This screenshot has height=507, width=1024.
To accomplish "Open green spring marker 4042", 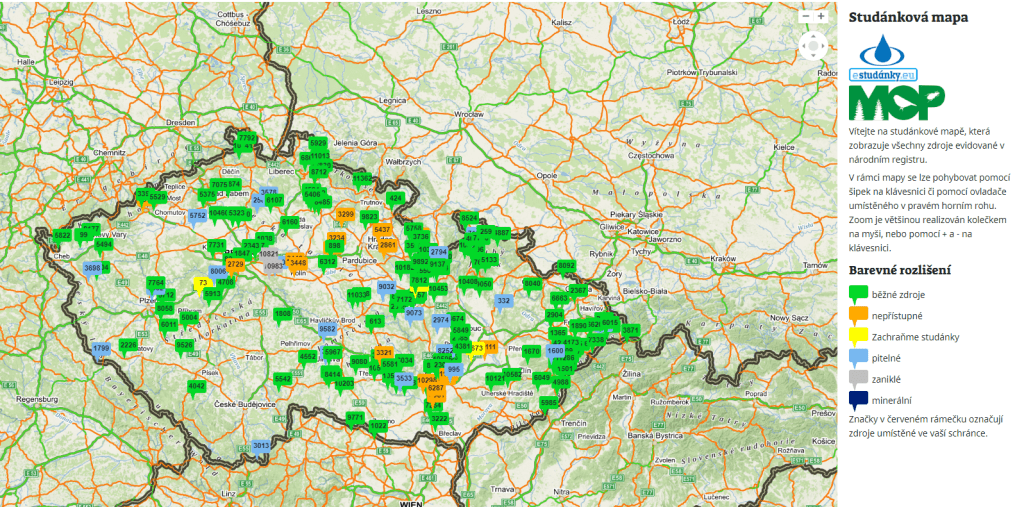I will tap(197, 386).
